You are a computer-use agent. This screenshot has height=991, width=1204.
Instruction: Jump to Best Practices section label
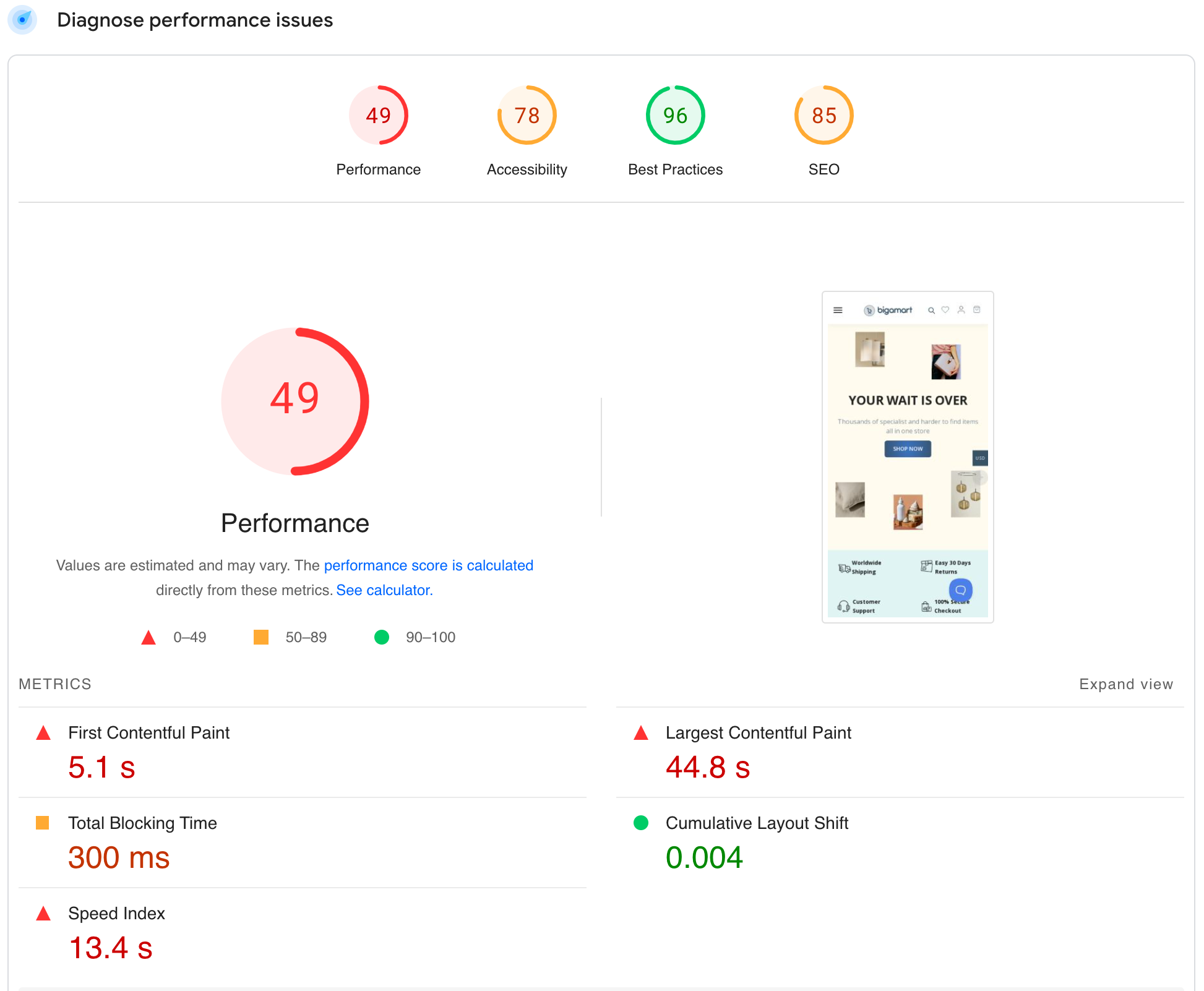click(x=675, y=169)
